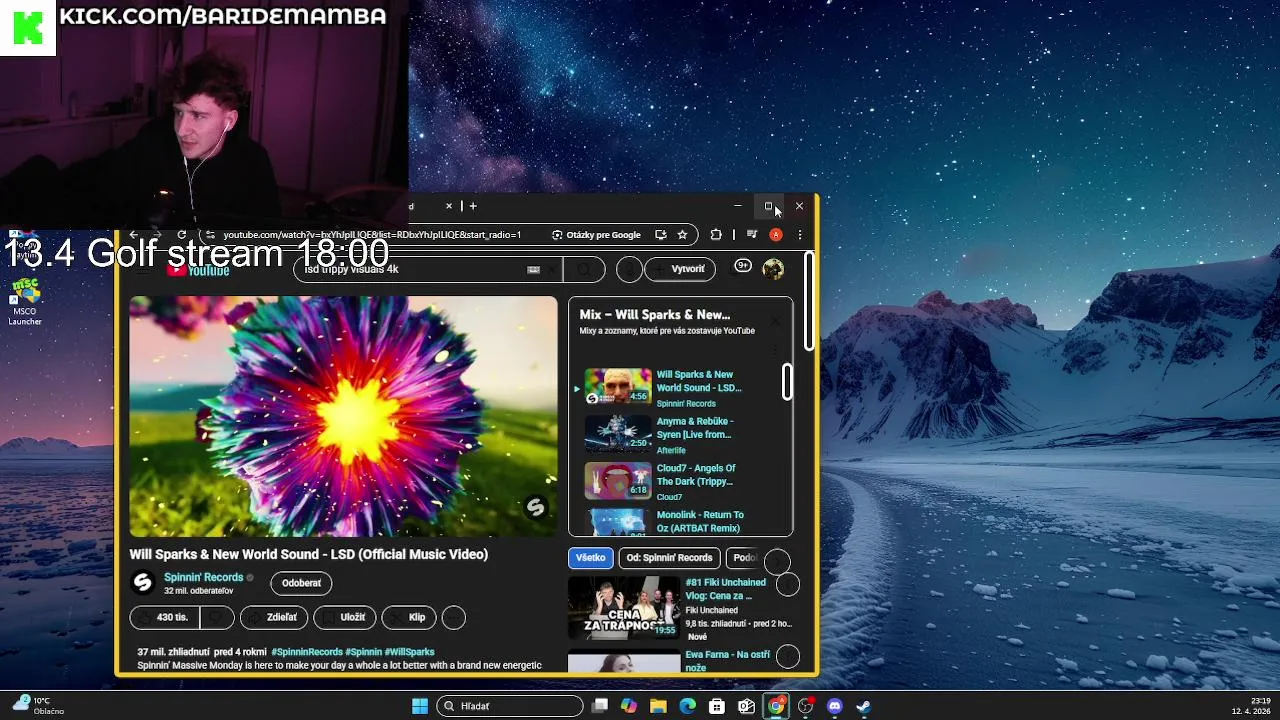Screen dimensions: 1280x720
Task: Open the Windows Start menu
Action: coord(420,706)
